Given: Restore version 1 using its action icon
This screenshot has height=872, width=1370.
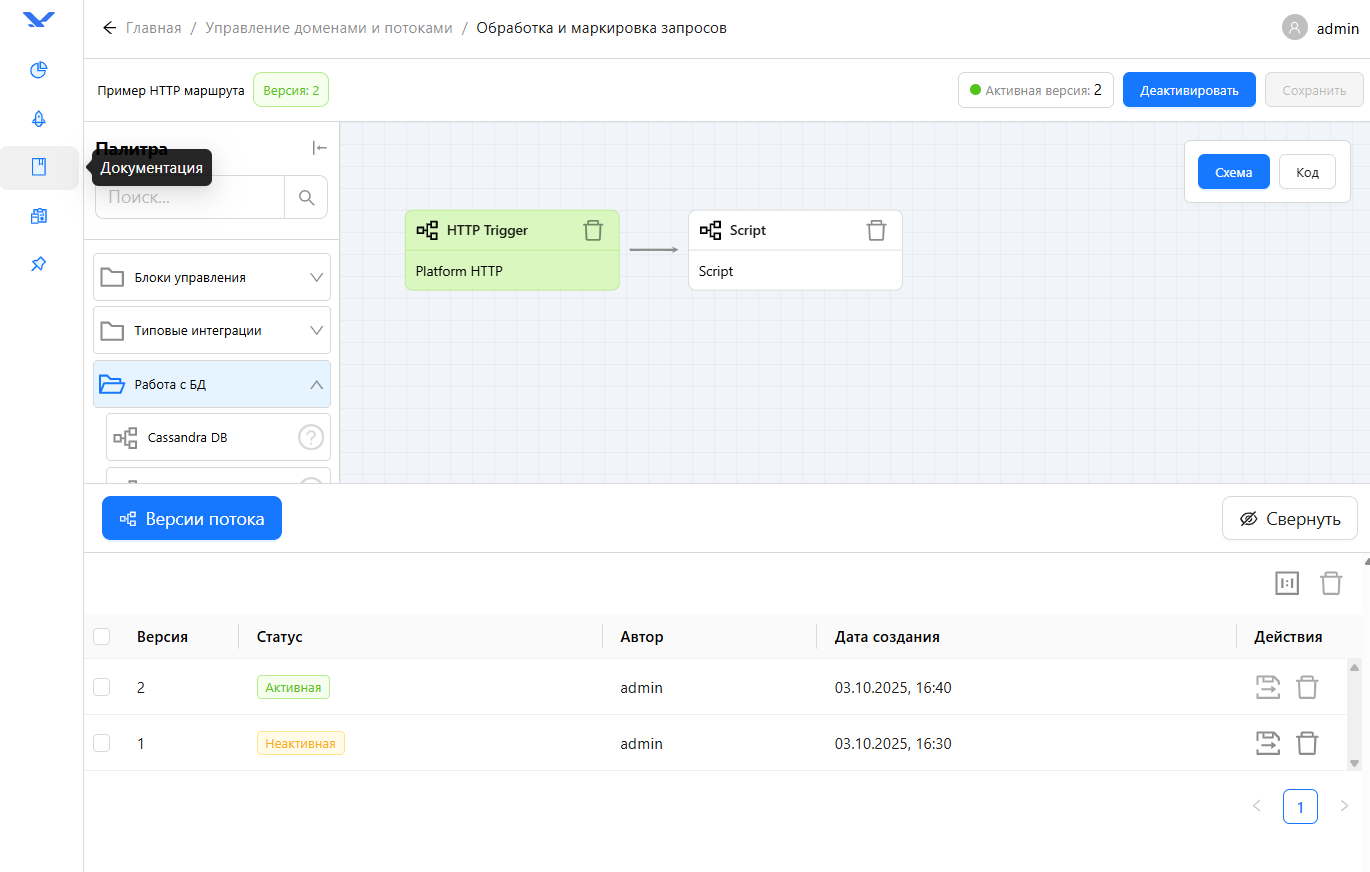Looking at the screenshot, I should click(x=1267, y=743).
